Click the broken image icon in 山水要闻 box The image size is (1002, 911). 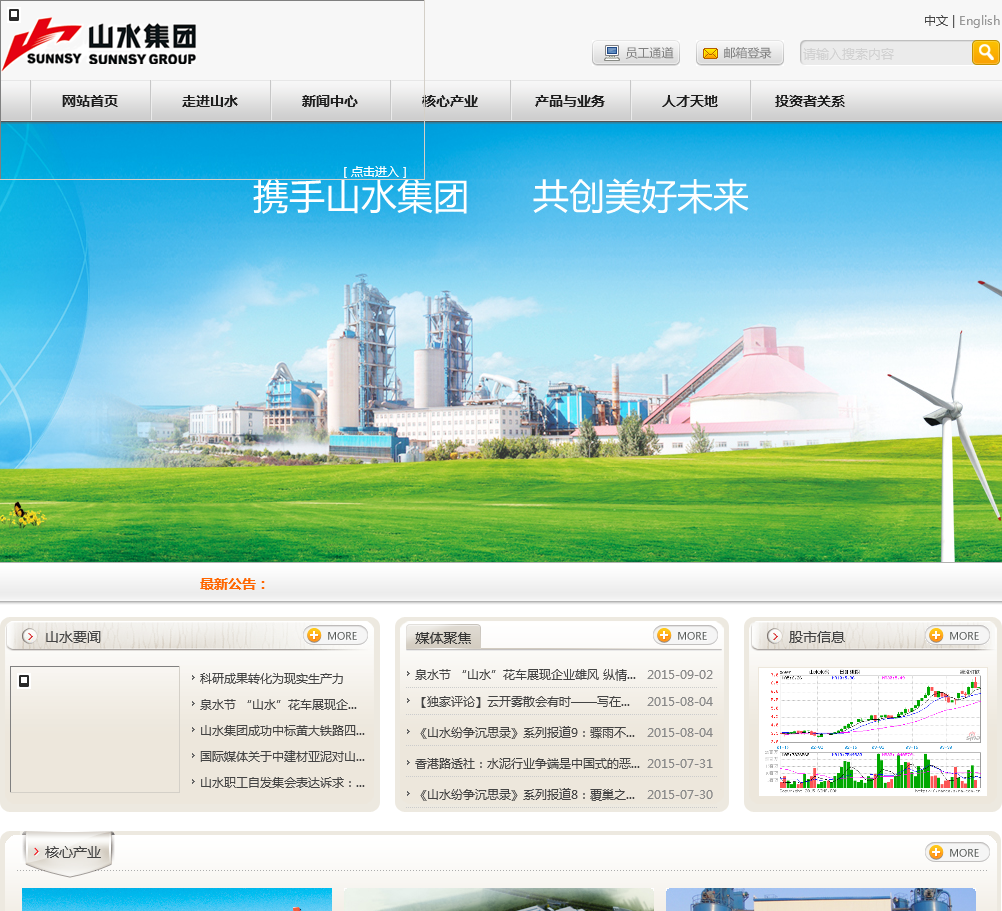pyautogui.click(x=24, y=681)
